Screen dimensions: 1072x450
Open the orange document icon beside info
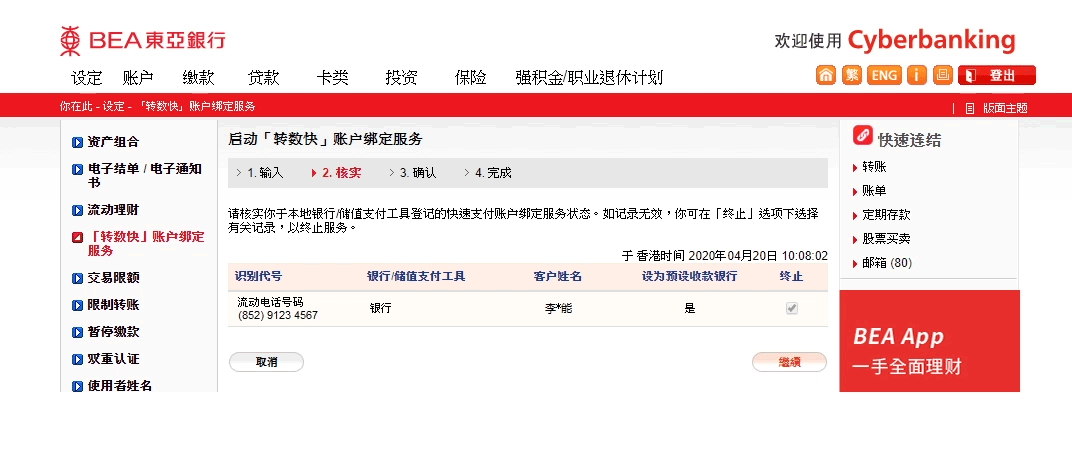tap(942, 75)
